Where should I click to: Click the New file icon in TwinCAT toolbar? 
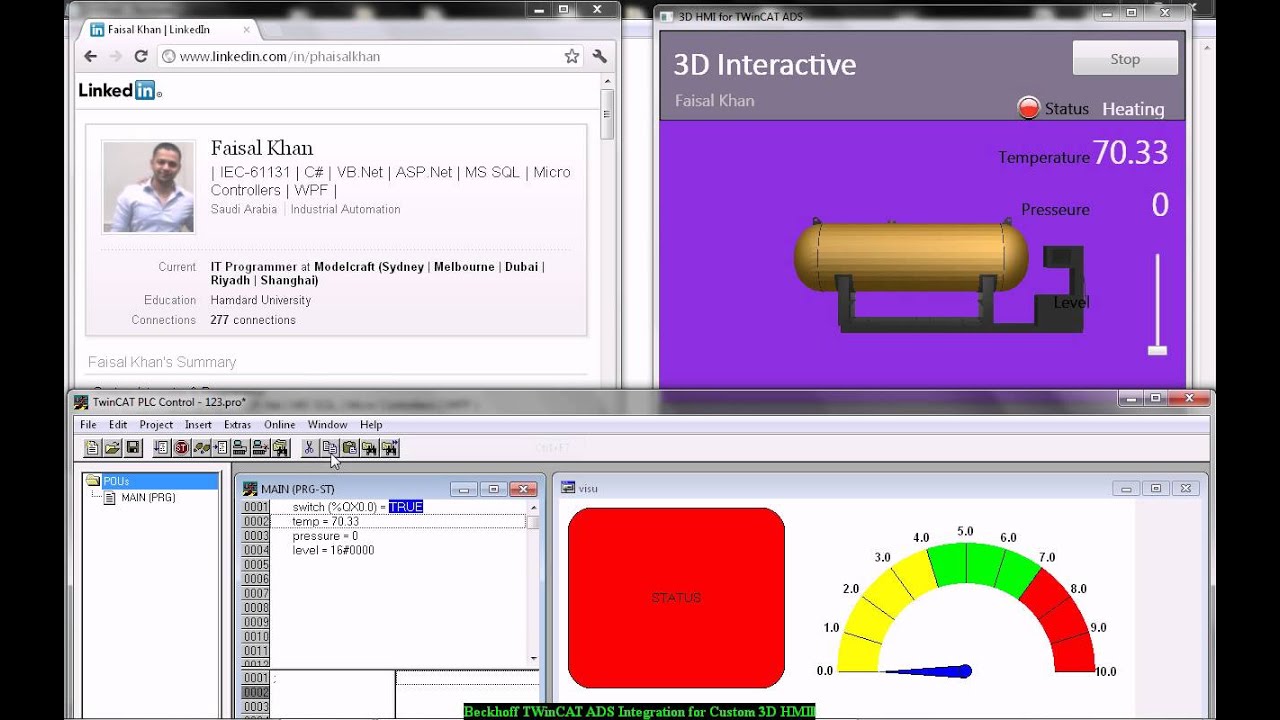click(93, 448)
